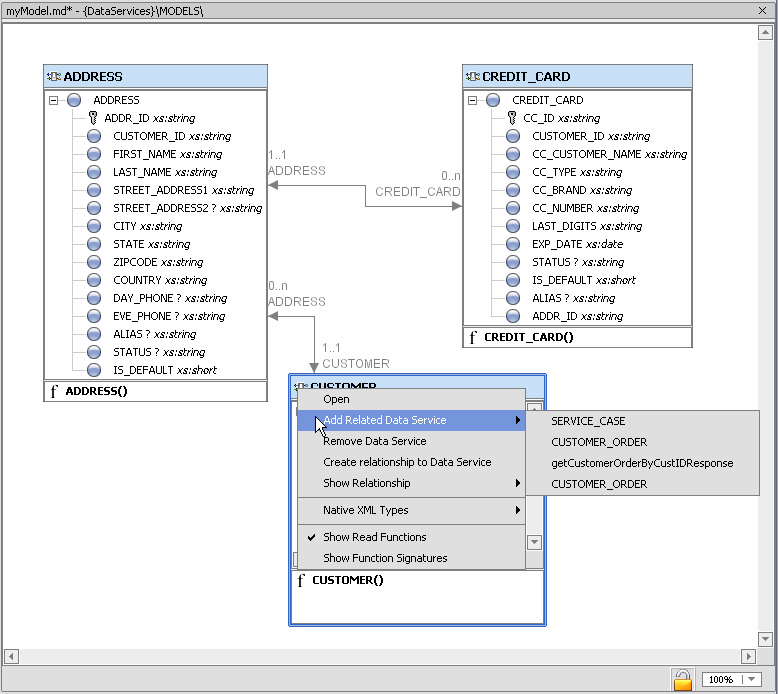Select the ADDRESS root element circle icon

click(74, 100)
